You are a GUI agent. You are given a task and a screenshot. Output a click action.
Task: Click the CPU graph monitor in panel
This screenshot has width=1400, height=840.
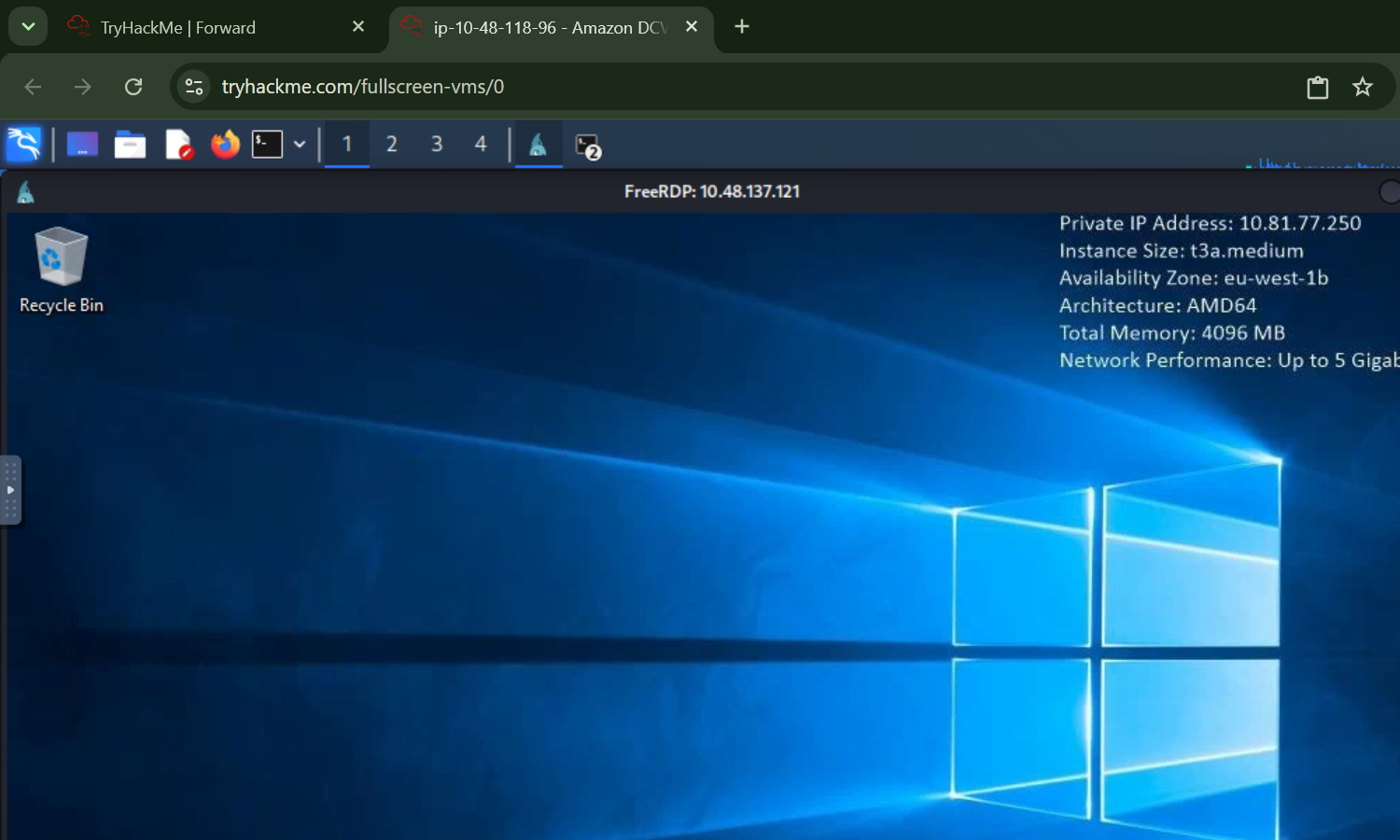(1323, 161)
